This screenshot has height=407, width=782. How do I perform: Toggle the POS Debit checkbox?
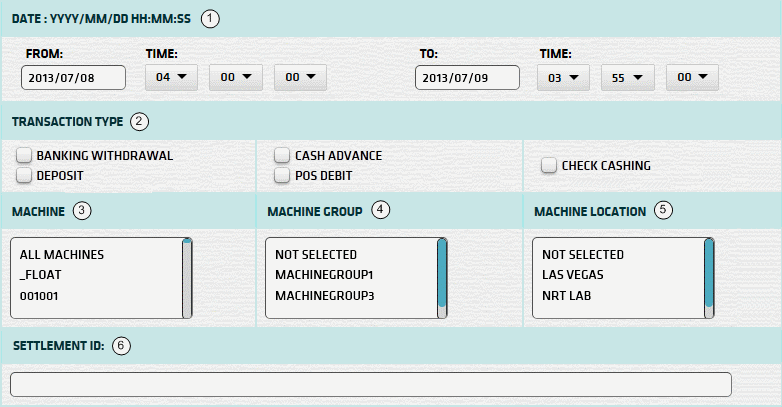pos(282,175)
